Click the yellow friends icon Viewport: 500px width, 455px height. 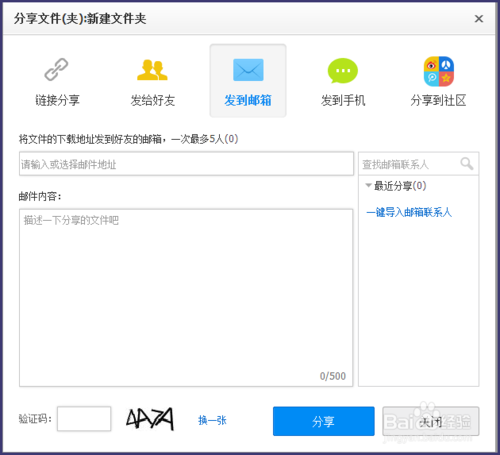pyautogui.click(x=152, y=70)
